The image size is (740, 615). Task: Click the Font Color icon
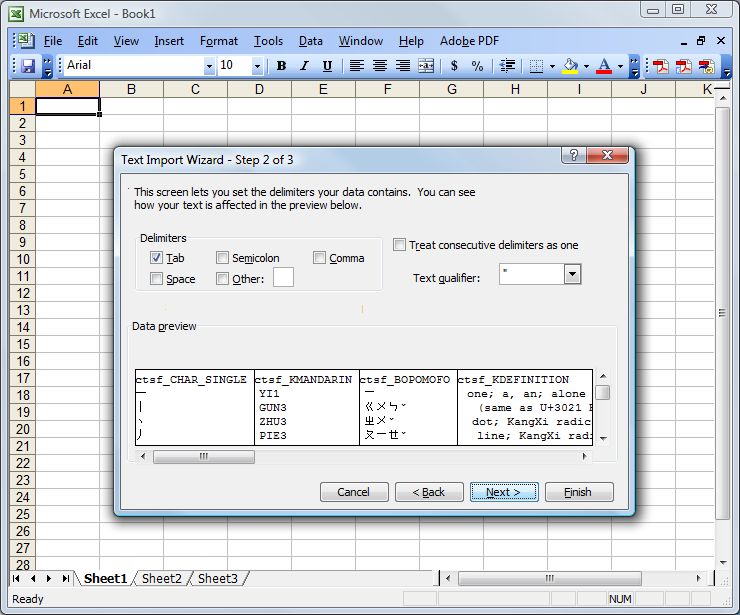click(604, 66)
